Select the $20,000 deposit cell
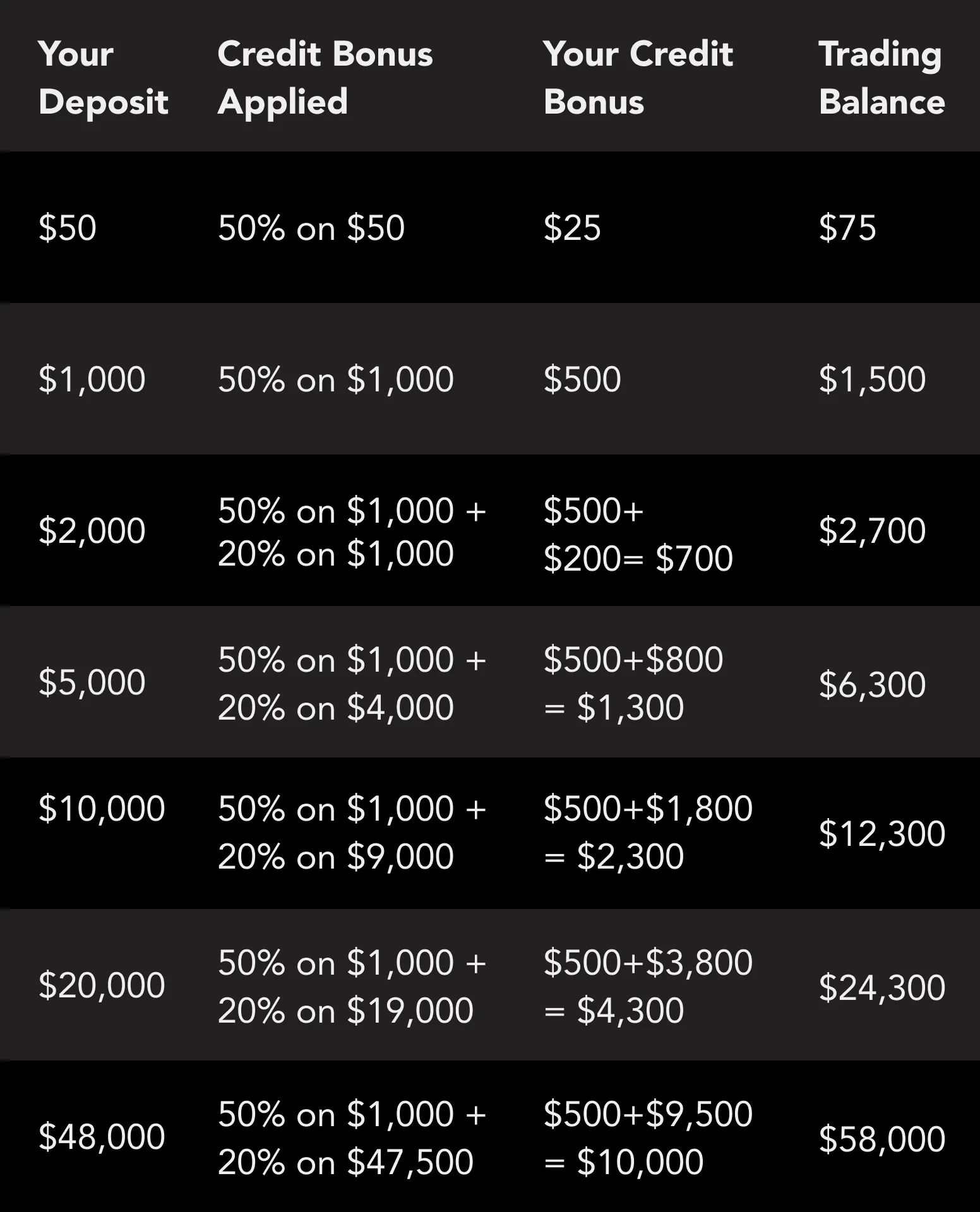The image size is (980, 1212). 102,985
